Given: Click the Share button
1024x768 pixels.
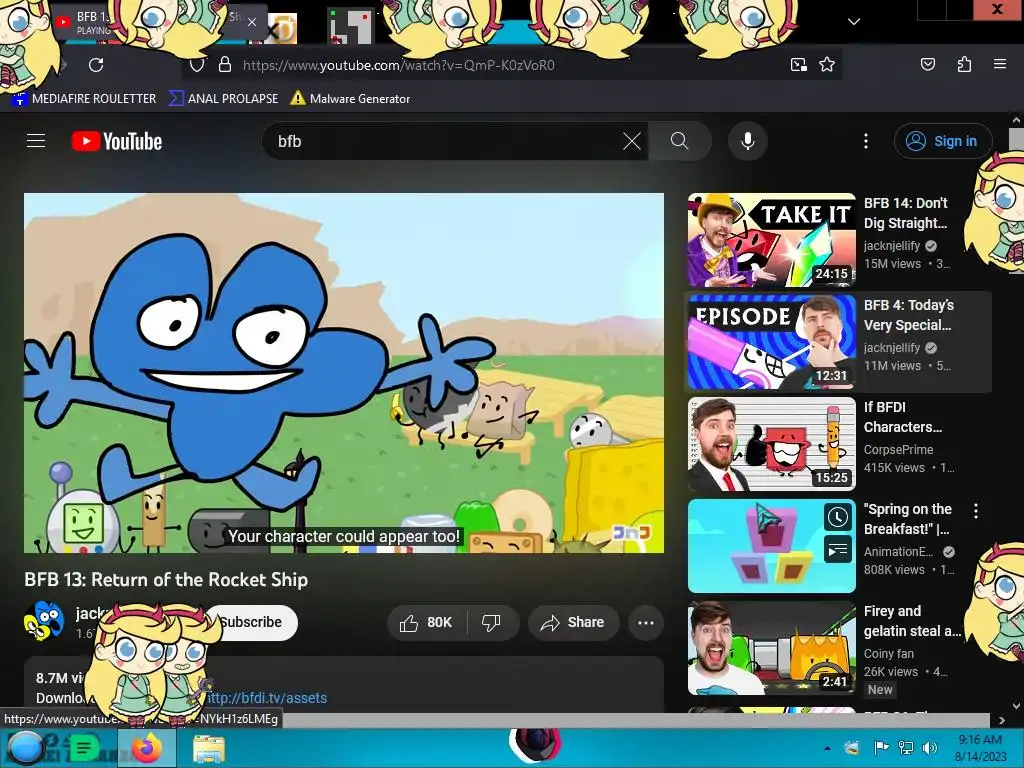Looking at the screenshot, I should click(x=573, y=622).
